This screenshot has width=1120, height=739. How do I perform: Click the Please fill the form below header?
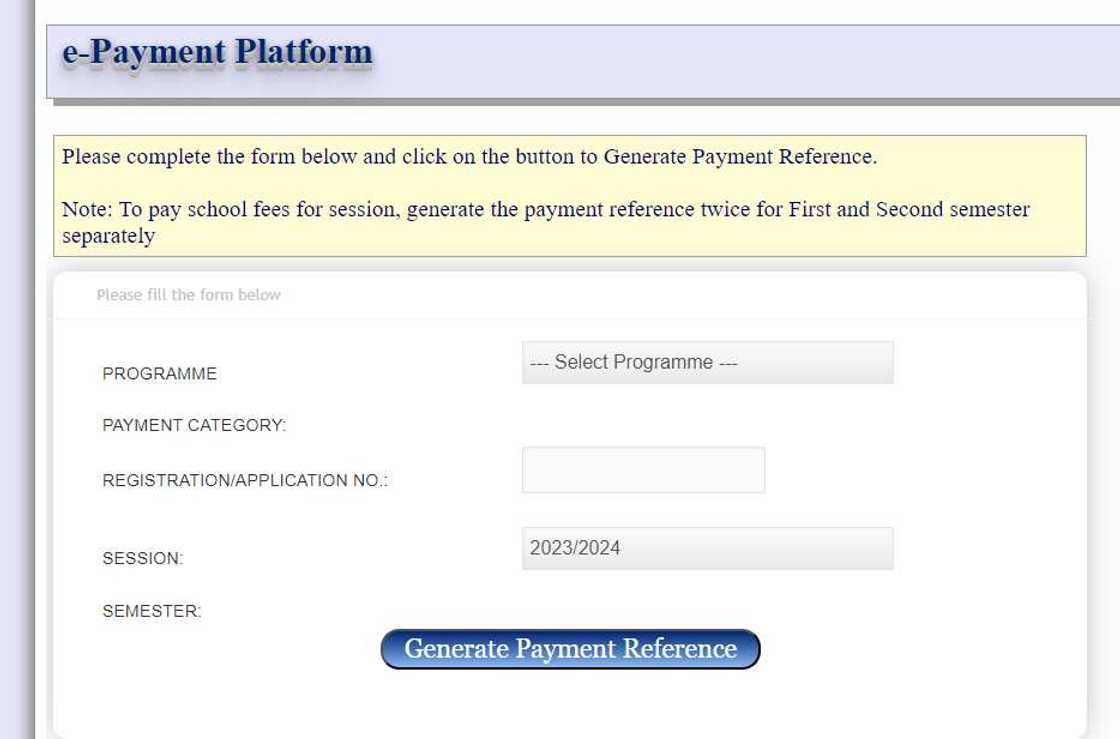(190, 294)
